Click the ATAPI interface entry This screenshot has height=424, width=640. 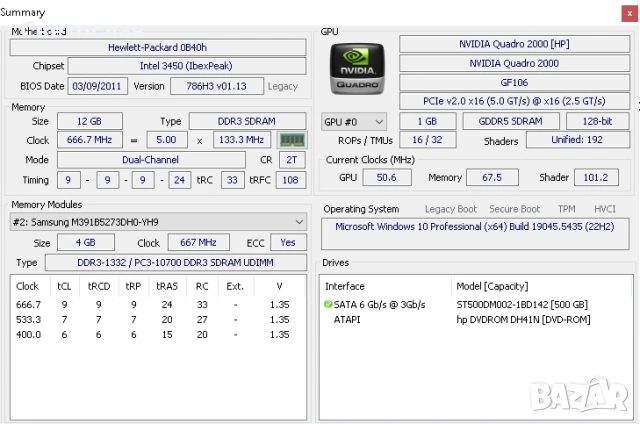click(x=347, y=320)
